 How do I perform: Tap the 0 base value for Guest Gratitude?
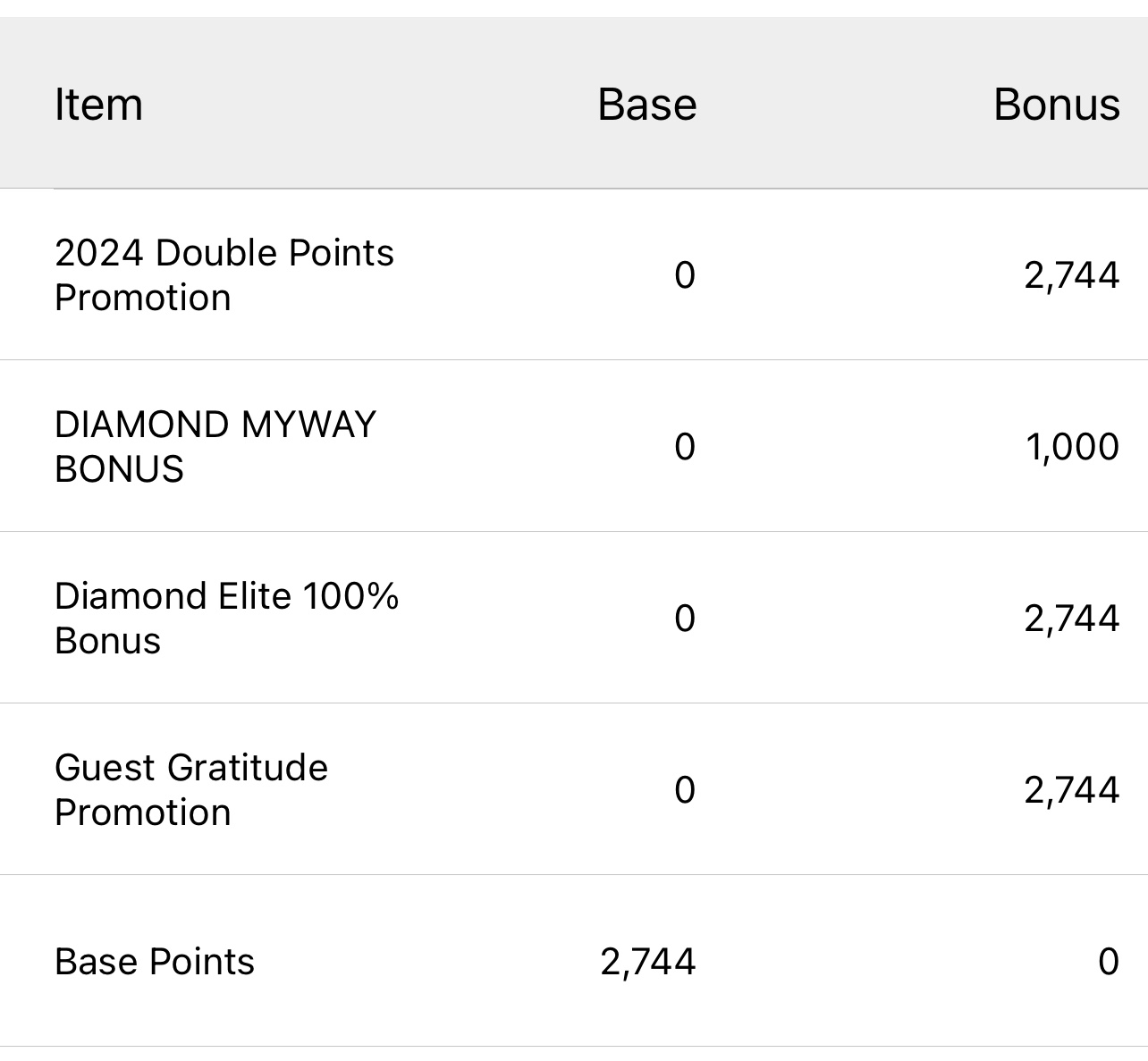click(x=685, y=789)
